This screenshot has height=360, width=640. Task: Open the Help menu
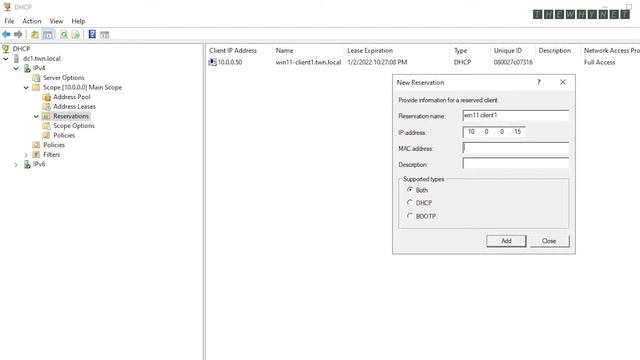click(x=78, y=21)
